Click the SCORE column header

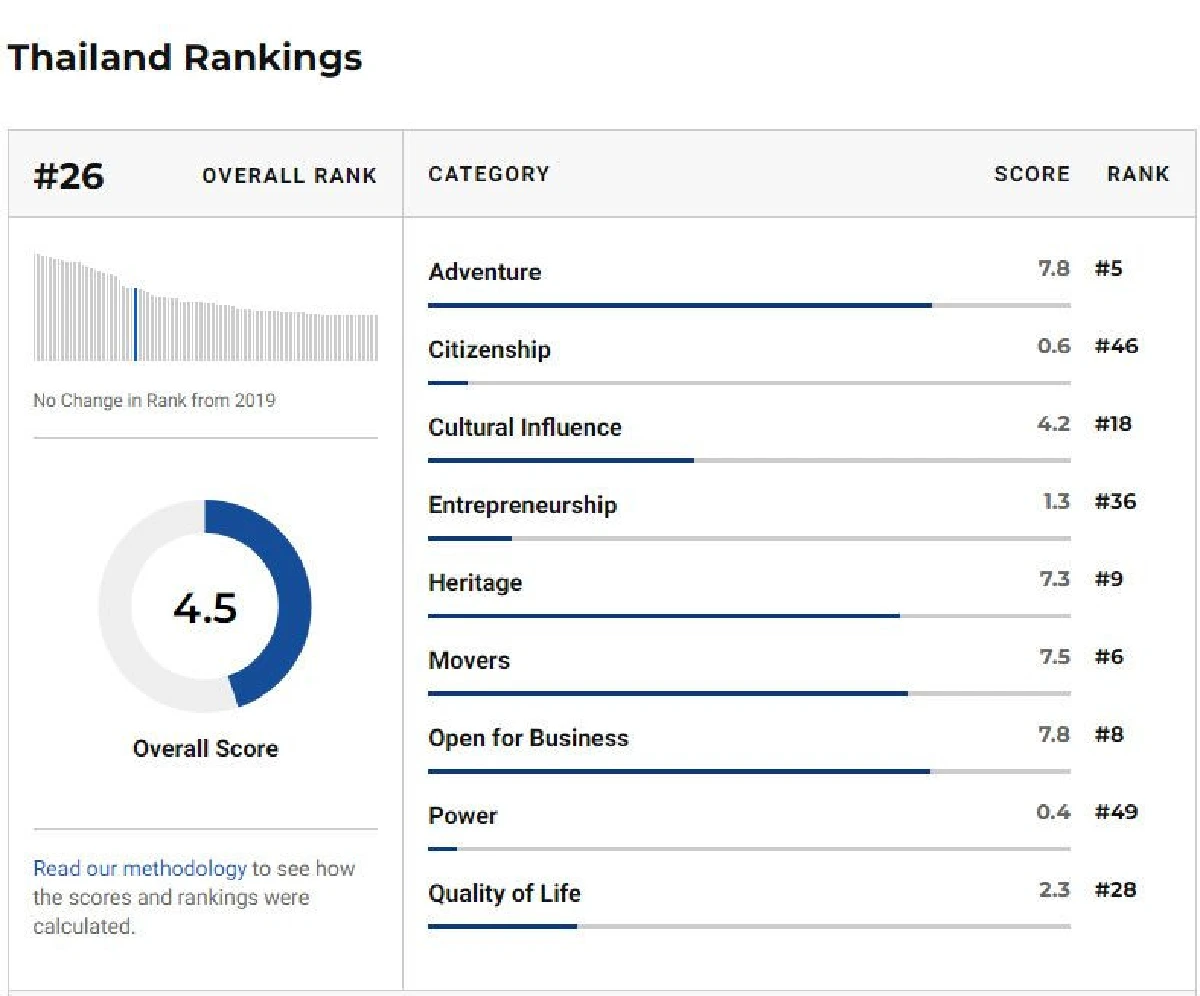1031,174
